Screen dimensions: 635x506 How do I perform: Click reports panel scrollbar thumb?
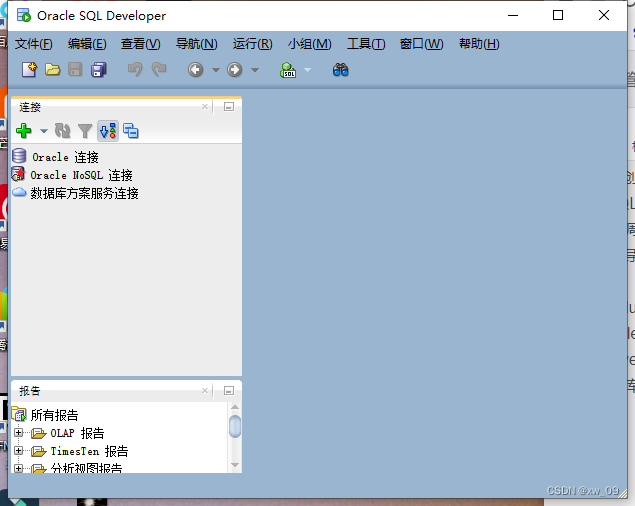[x=235, y=427]
